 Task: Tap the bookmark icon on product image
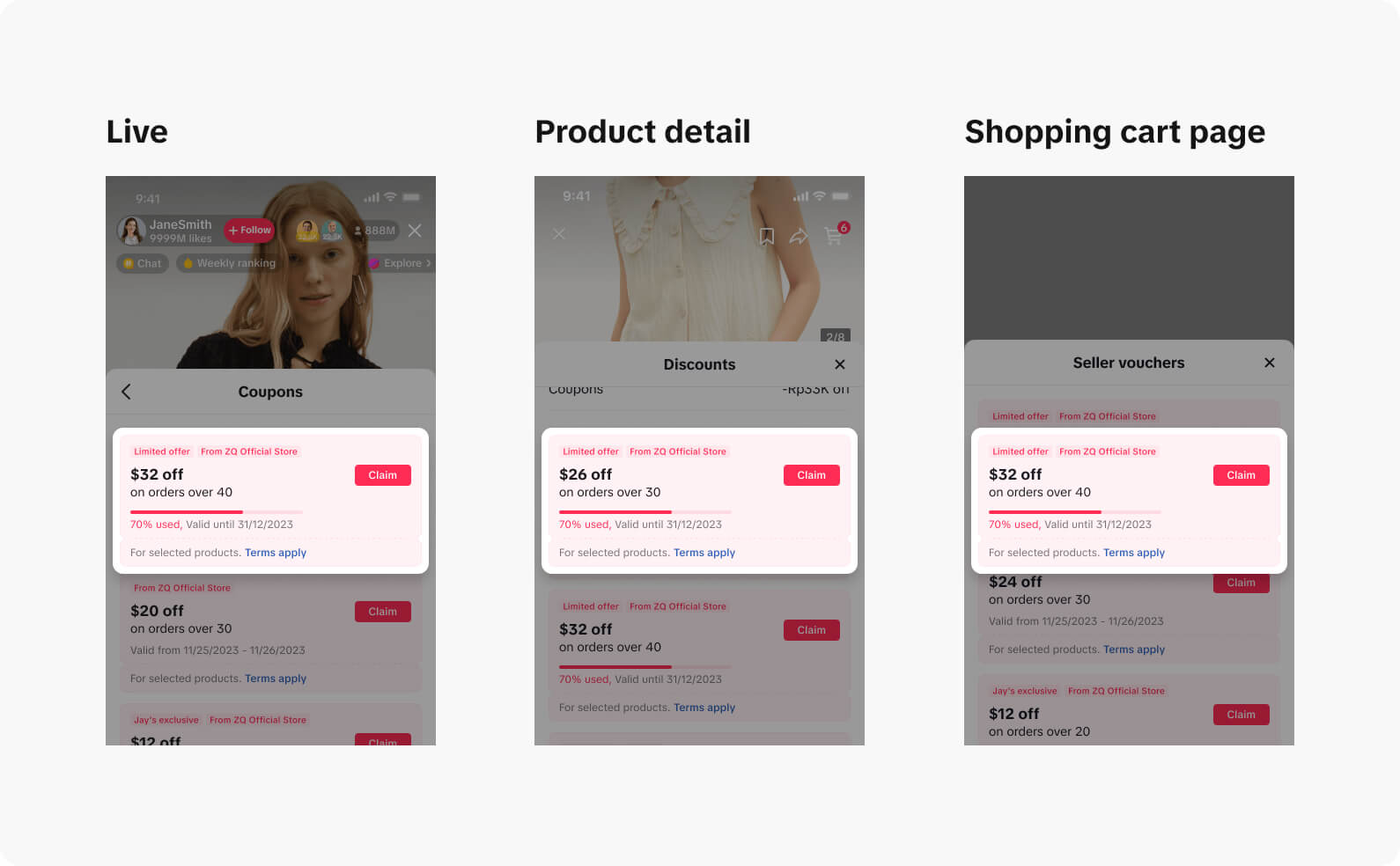point(767,236)
